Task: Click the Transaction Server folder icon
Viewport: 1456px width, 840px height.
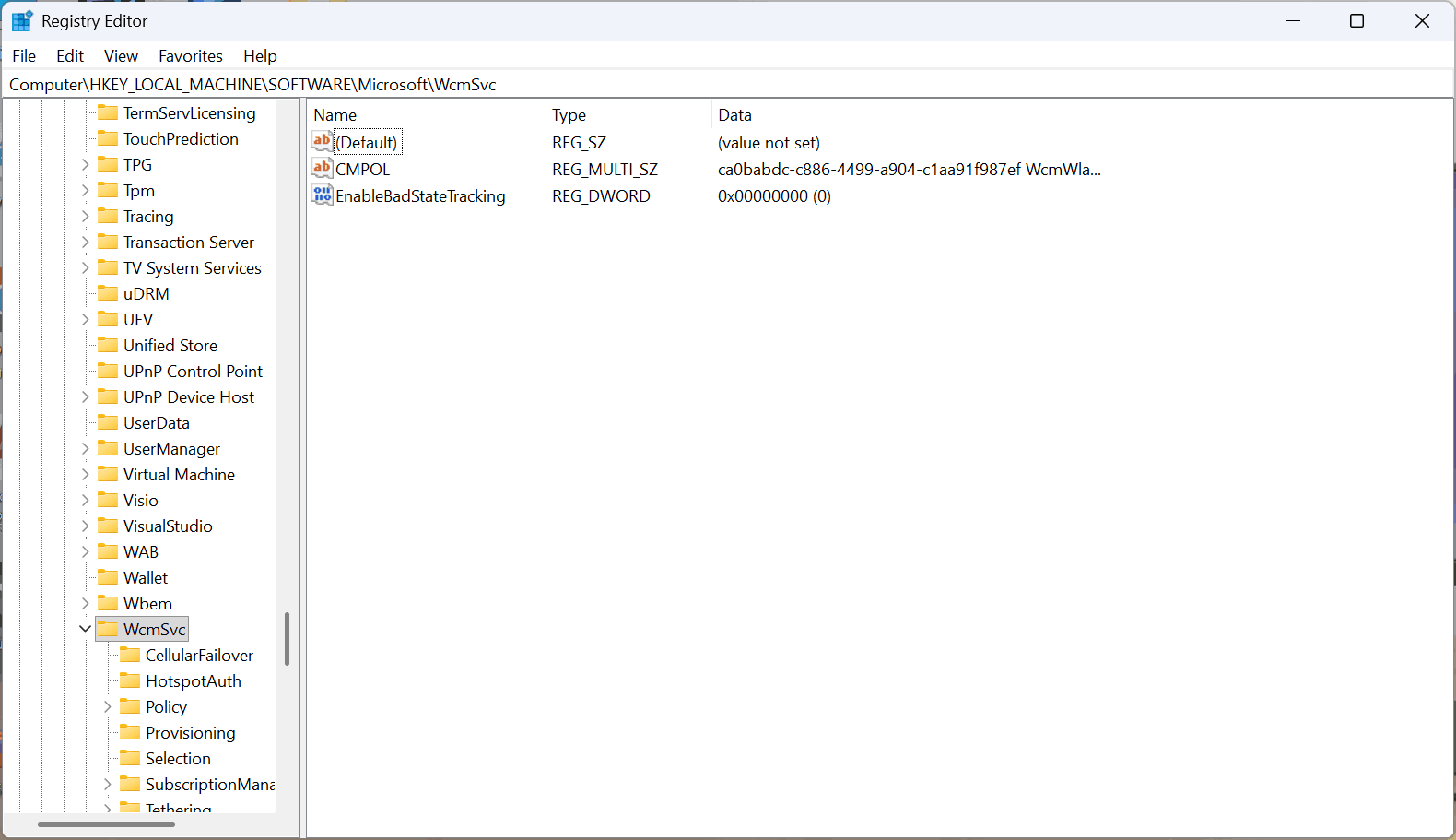Action: (x=108, y=242)
